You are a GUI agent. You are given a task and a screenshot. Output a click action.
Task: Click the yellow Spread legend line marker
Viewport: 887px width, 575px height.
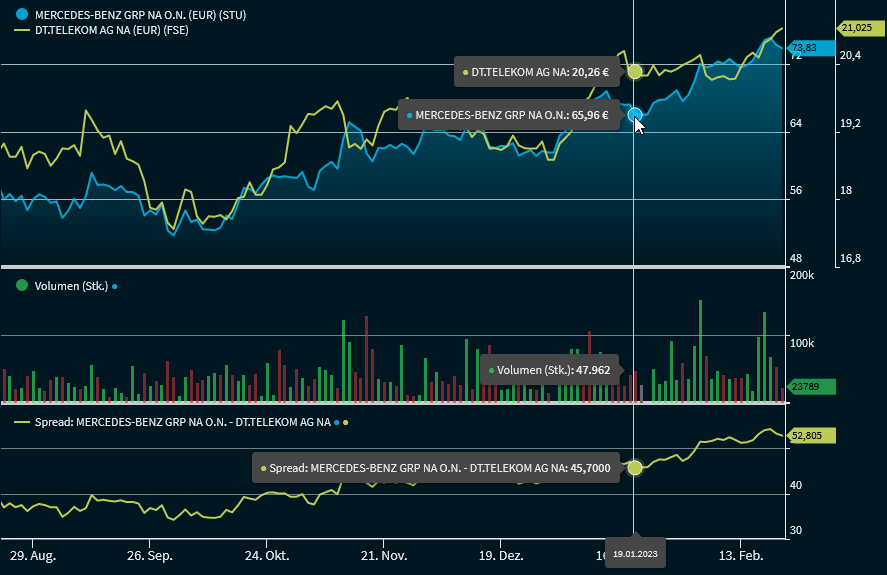tap(21, 423)
